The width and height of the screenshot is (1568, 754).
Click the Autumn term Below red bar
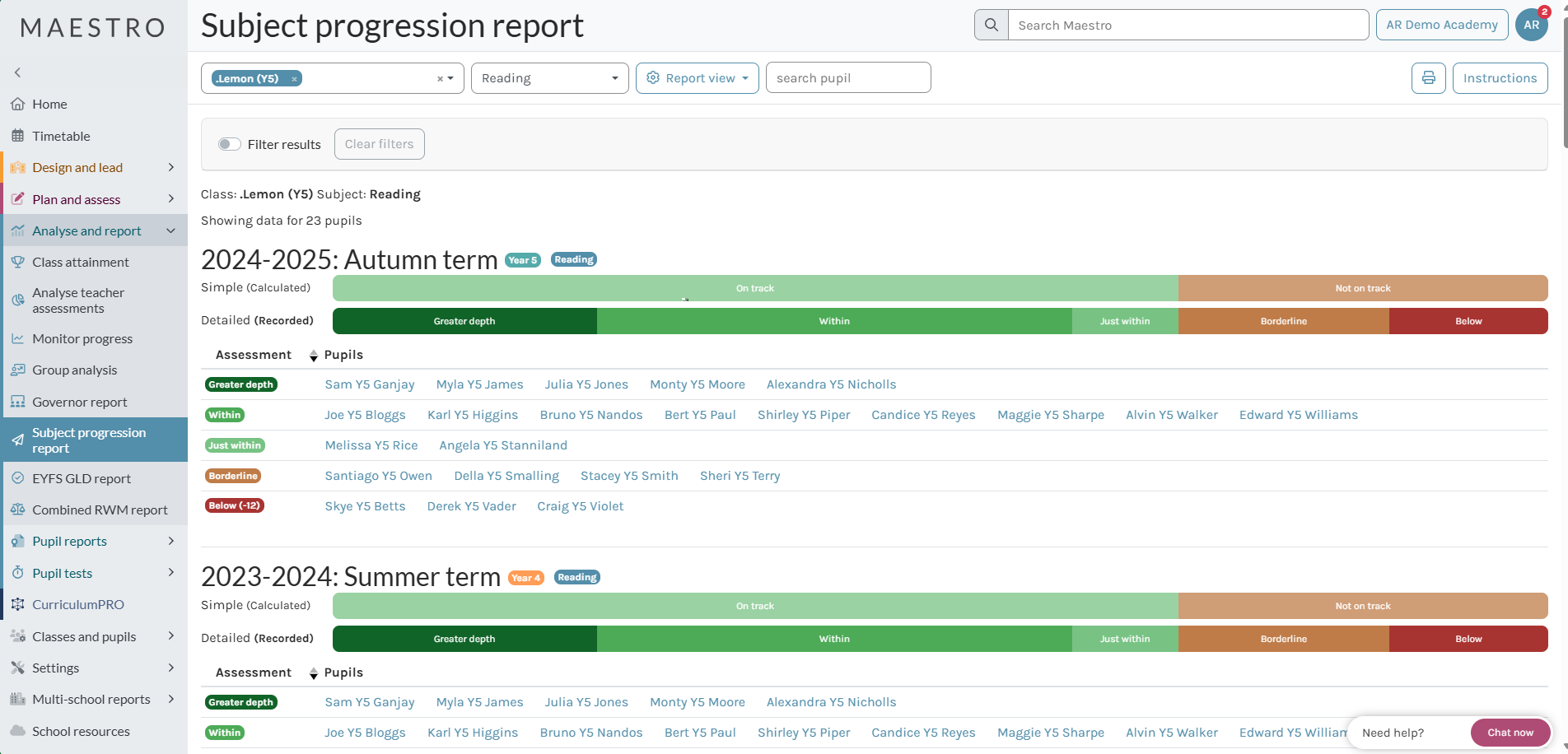click(1468, 321)
